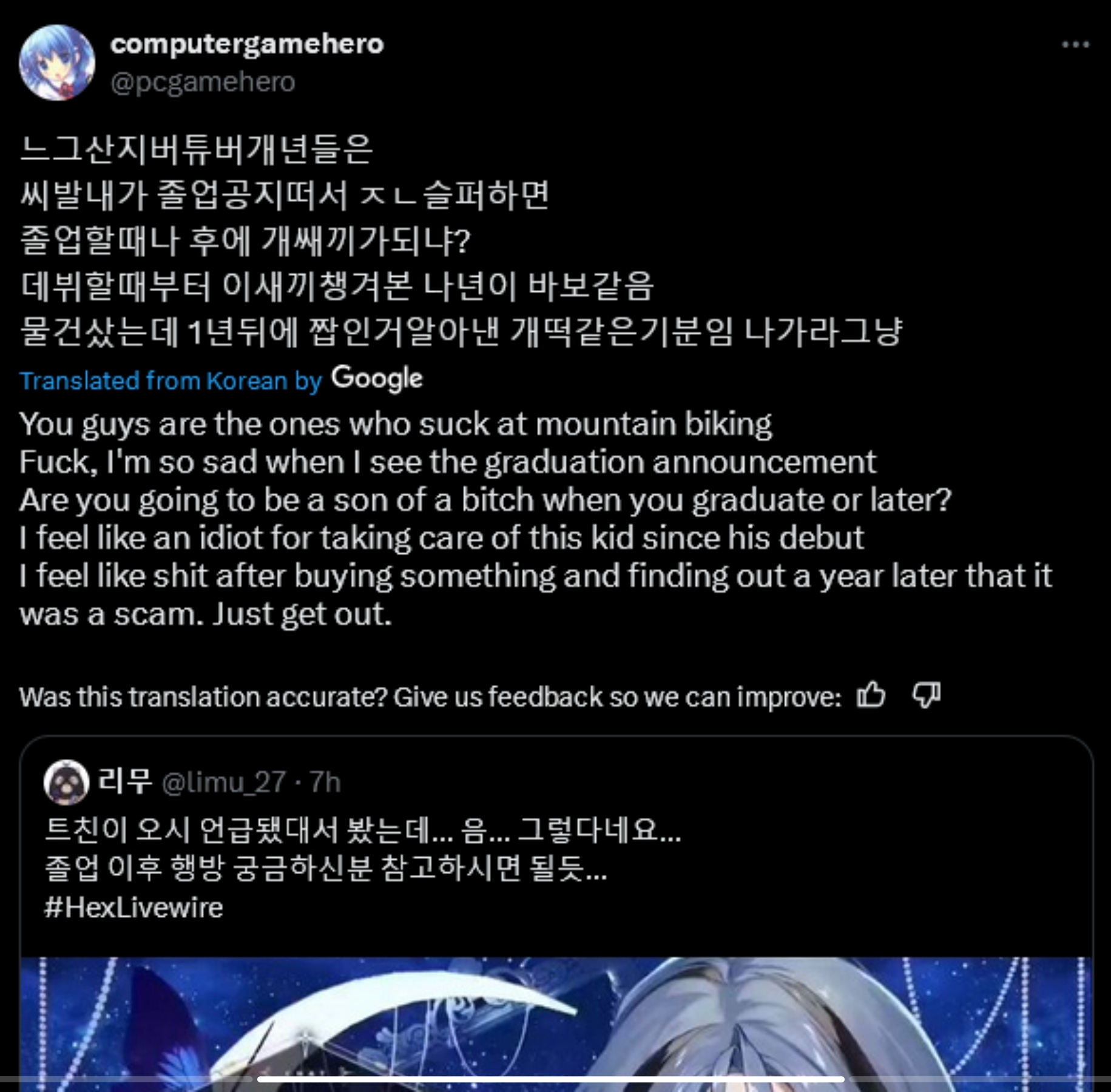Open the quoted tweet's anime image
Screen dimensions: 1111x1092
click(556, 1024)
